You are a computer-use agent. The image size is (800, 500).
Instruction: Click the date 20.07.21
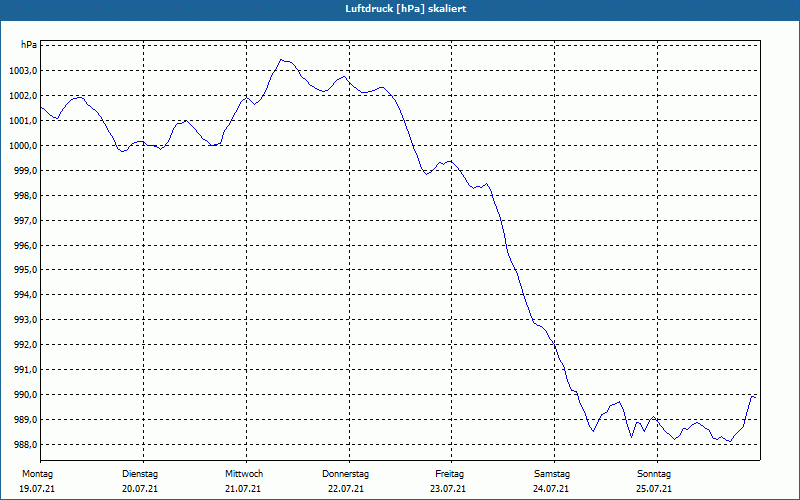point(140,489)
